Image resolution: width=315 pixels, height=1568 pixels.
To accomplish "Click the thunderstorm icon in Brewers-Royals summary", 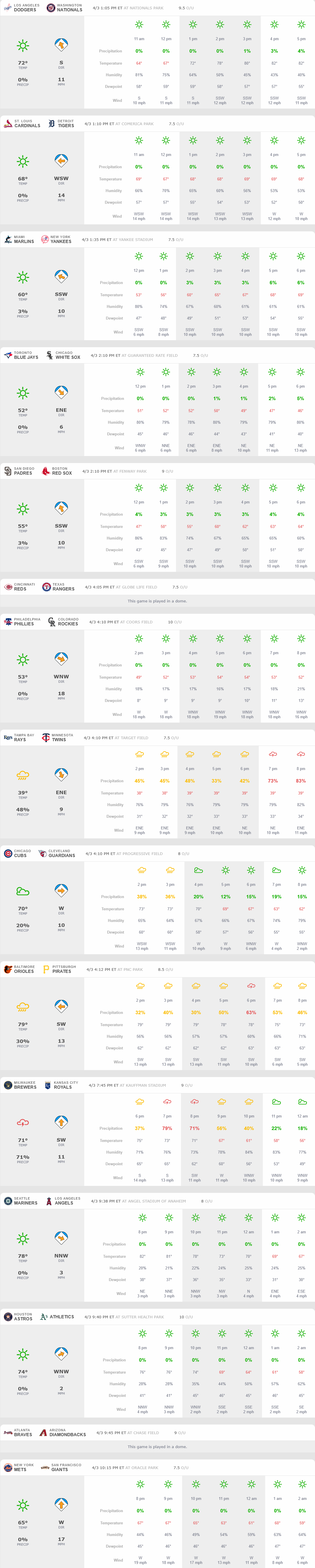I will point(22,1122).
